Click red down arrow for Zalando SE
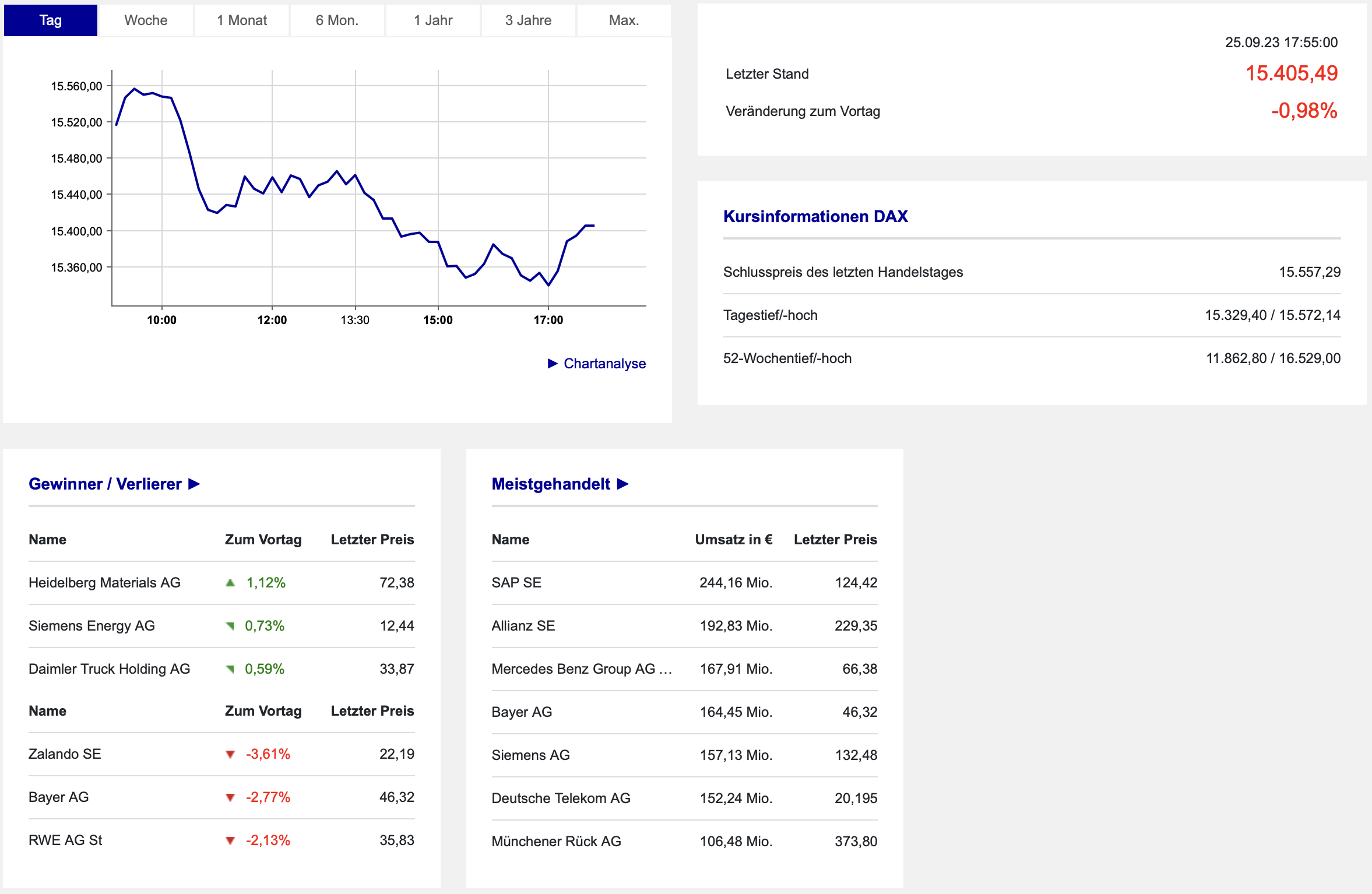The image size is (1372, 894). (x=230, y=755)
